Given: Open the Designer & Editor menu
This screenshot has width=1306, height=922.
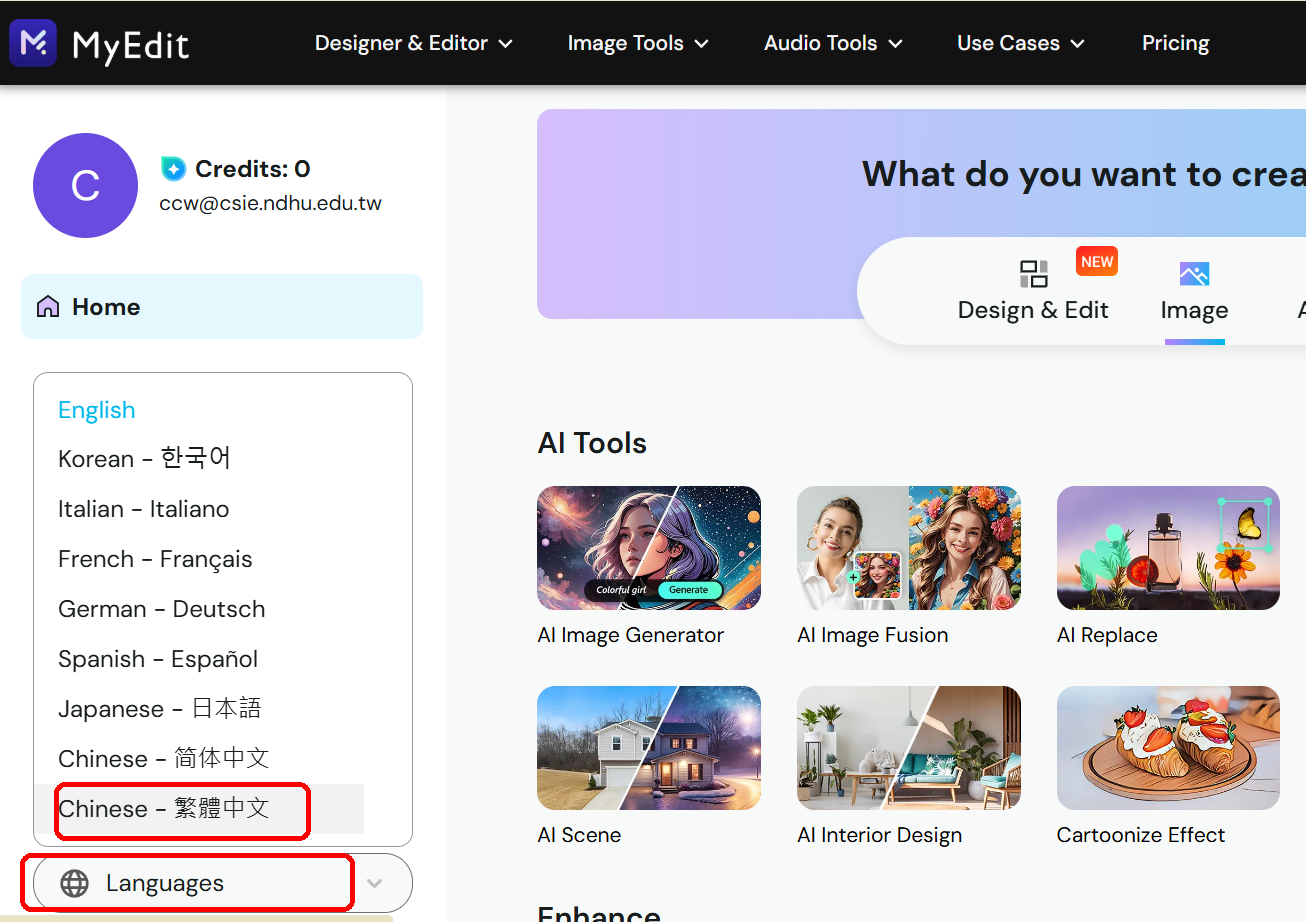Looking at the screenshot, I should pyautogui.click(x=414, y=43).
